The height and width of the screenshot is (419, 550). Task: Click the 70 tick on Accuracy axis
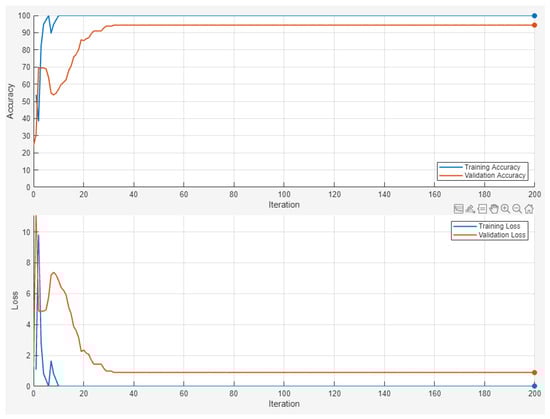click(x=26, y=67)
